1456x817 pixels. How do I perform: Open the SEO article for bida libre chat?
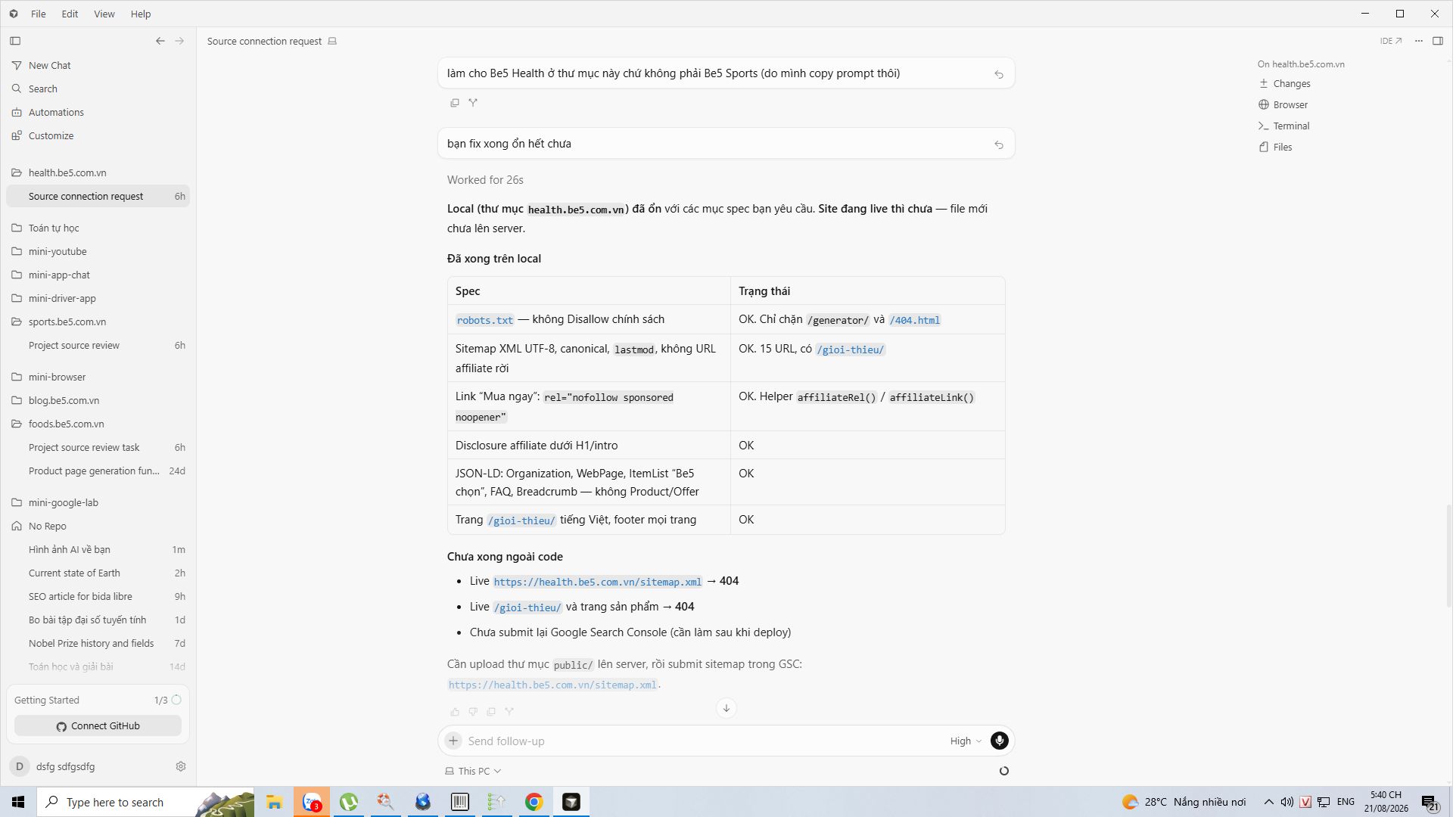(98, 597)
